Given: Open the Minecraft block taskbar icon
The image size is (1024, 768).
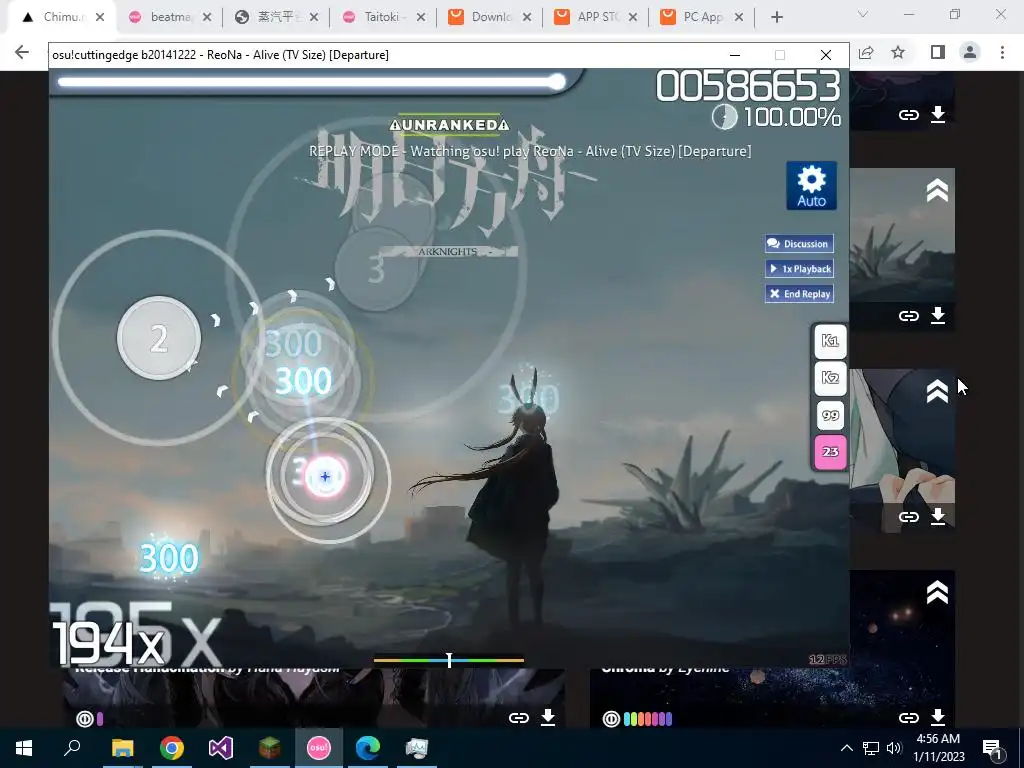Looking at the screenshot, I should coord(270,748).
